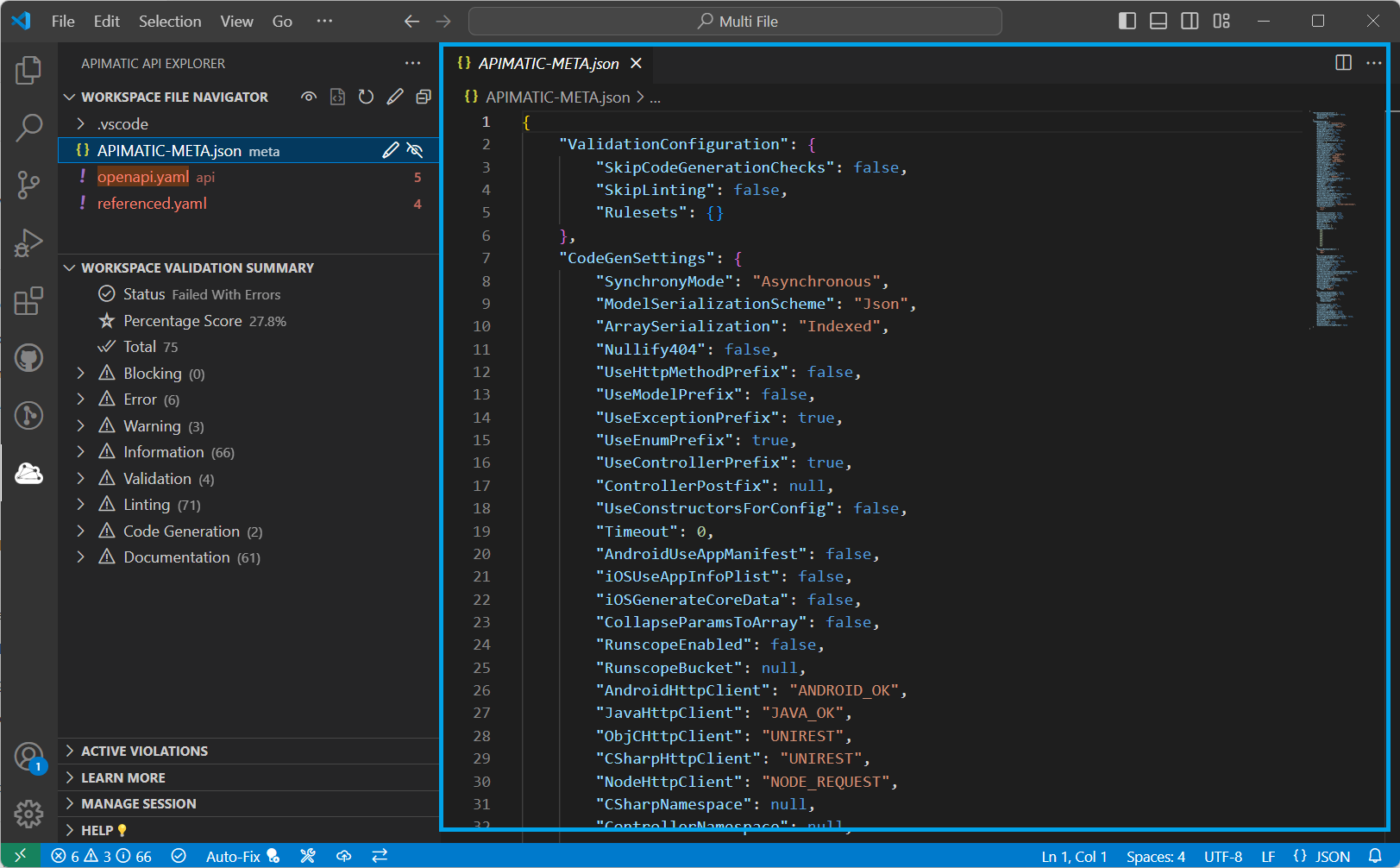1400x868 pixels.
Task: Refresh the Workspace File Navigator
Action: tap(366, 97)
